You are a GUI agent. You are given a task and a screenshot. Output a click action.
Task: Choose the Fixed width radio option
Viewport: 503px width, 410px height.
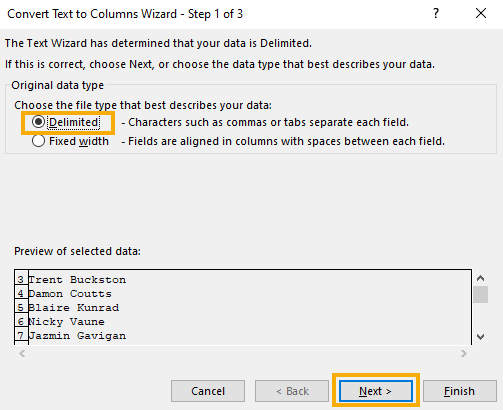click(38, 141)
